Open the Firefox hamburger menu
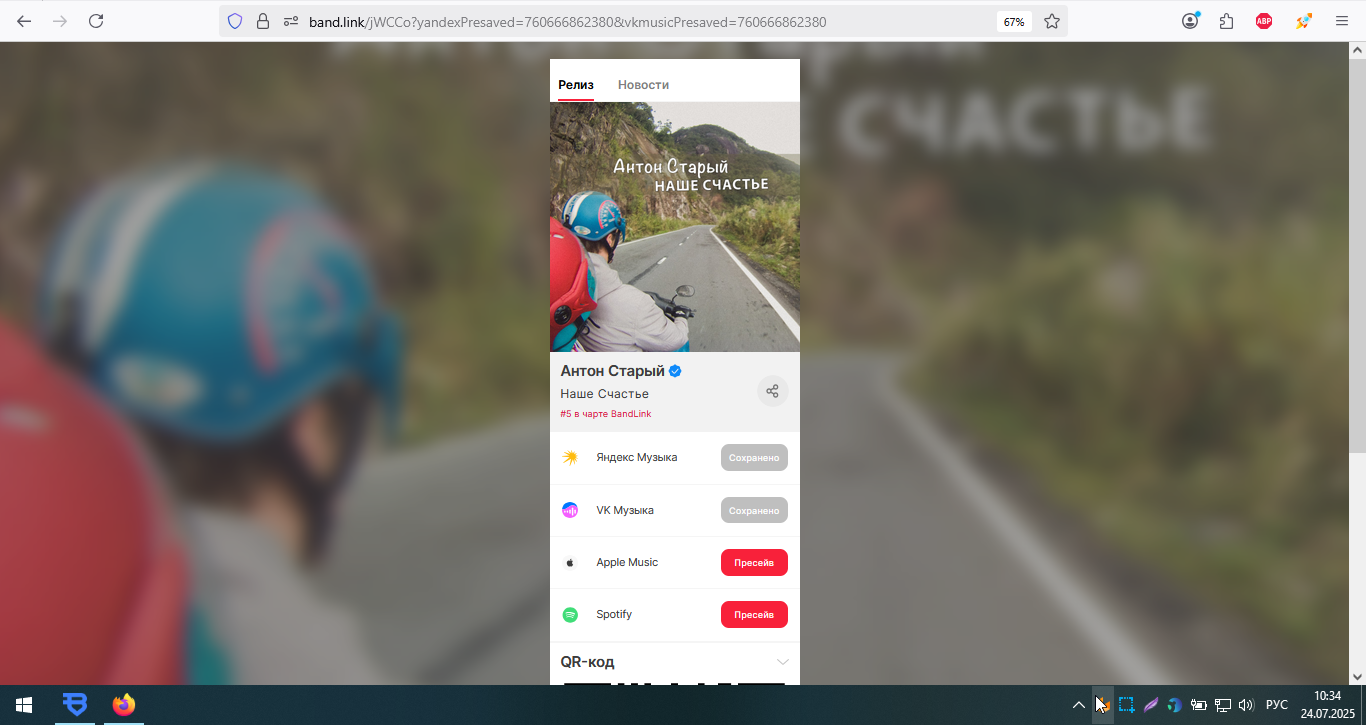The height and width of the screenshot is (725, 1366). tap(1342, 21)
